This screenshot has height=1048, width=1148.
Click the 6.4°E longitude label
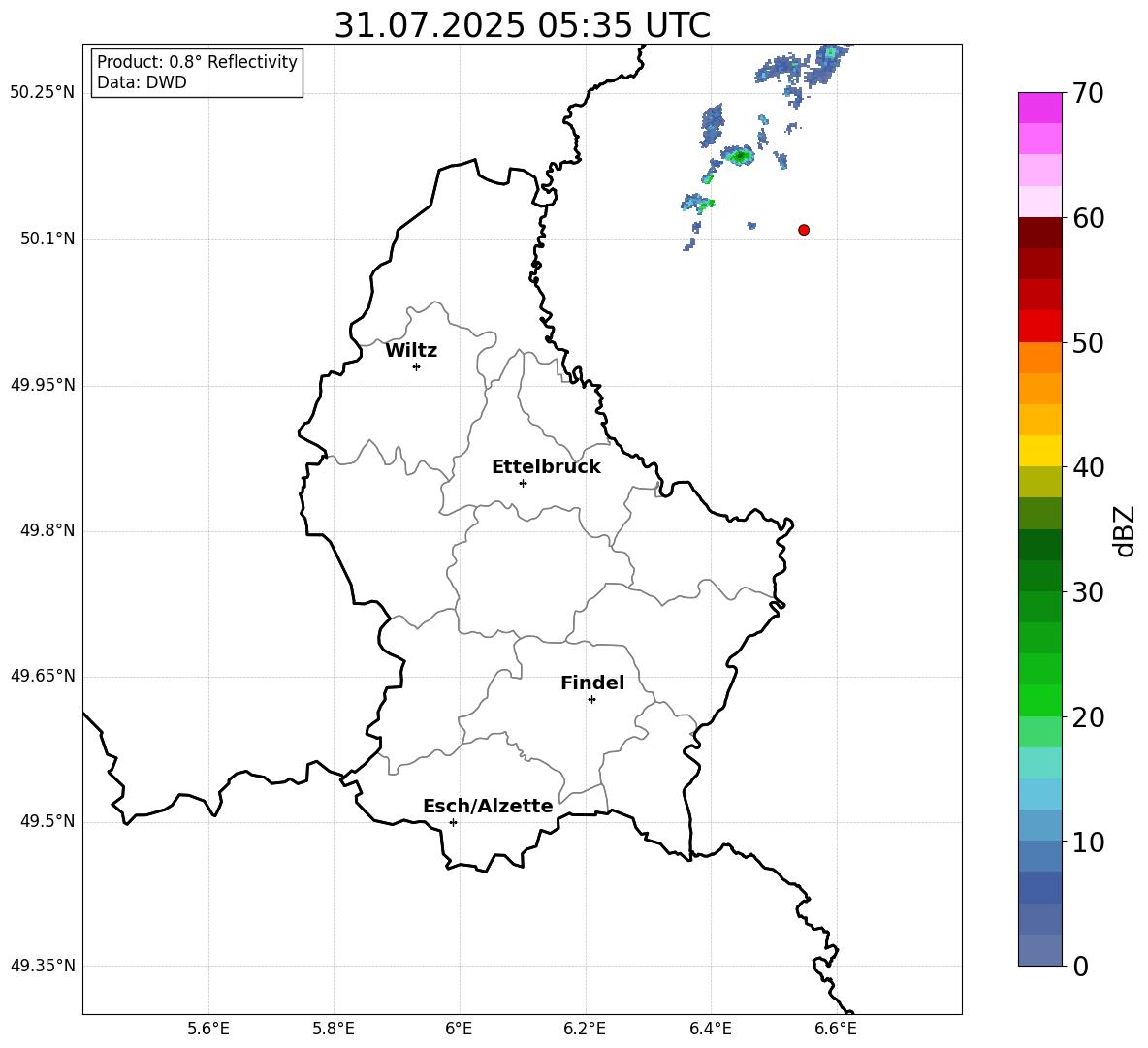pyautogui.click(x=710, y=1029)
